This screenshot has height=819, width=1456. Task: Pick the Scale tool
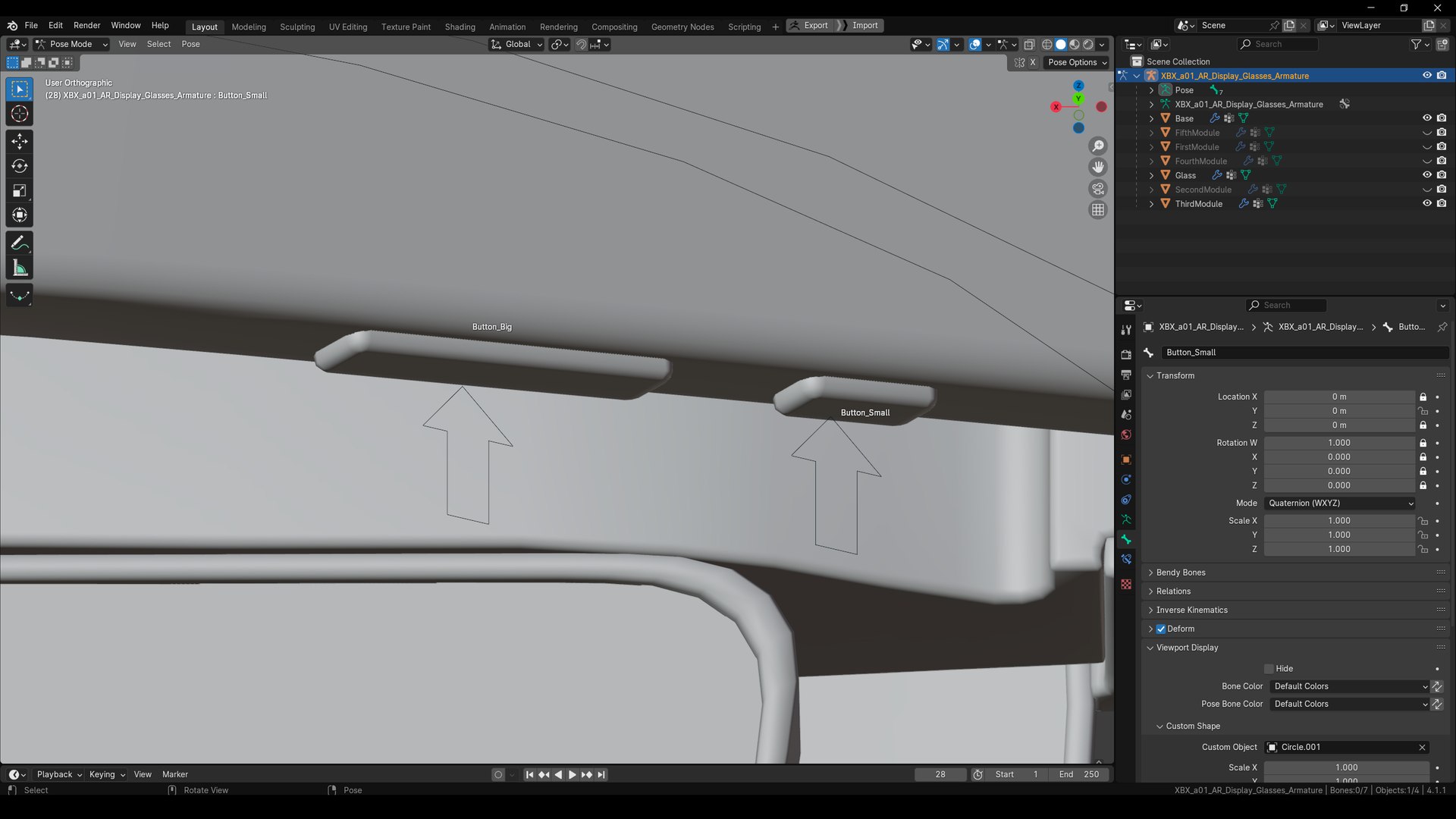tap(20, 191)
